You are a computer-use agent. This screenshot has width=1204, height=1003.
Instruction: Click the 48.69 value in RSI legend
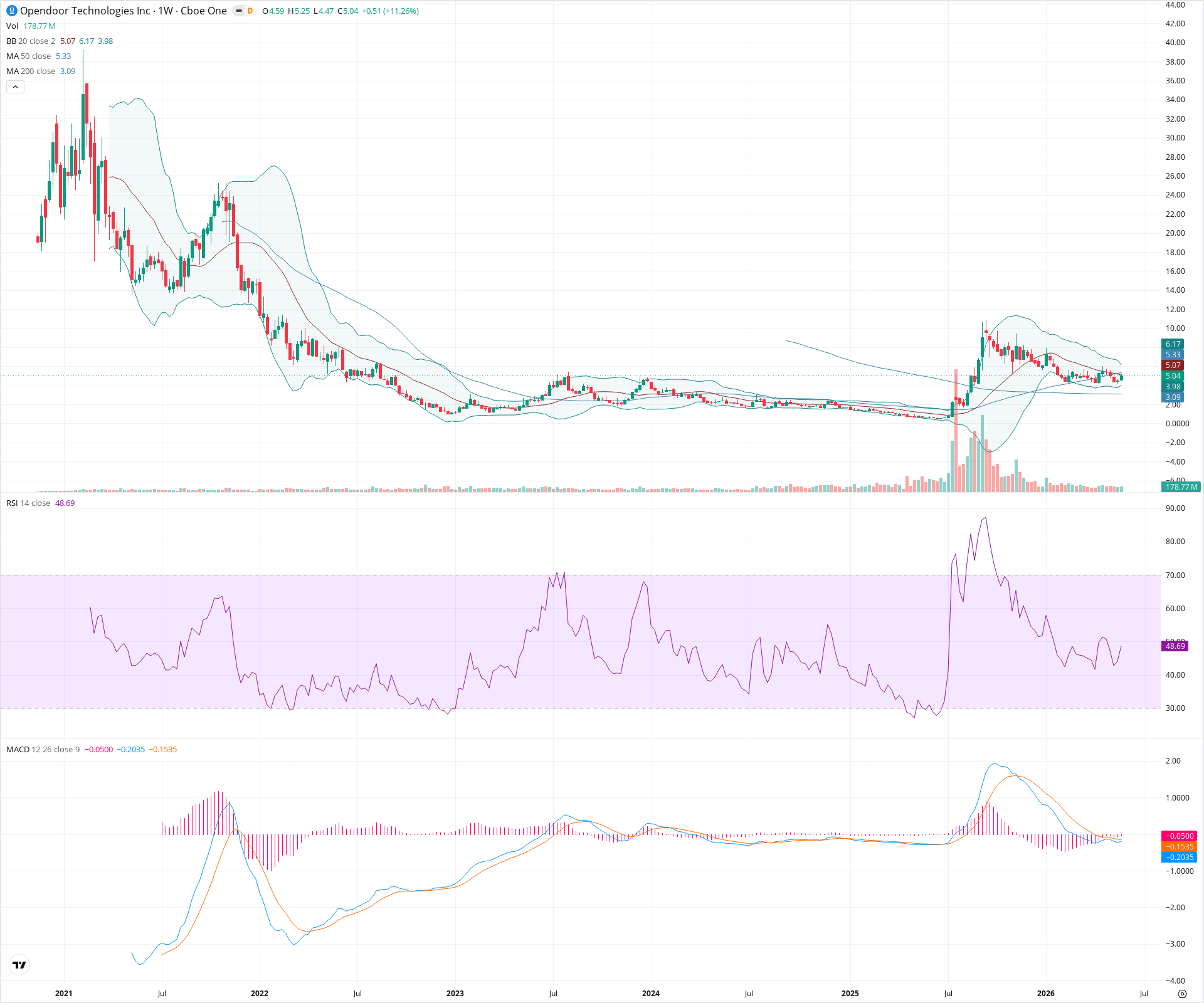pyautogui.click(x=65, y=503)
